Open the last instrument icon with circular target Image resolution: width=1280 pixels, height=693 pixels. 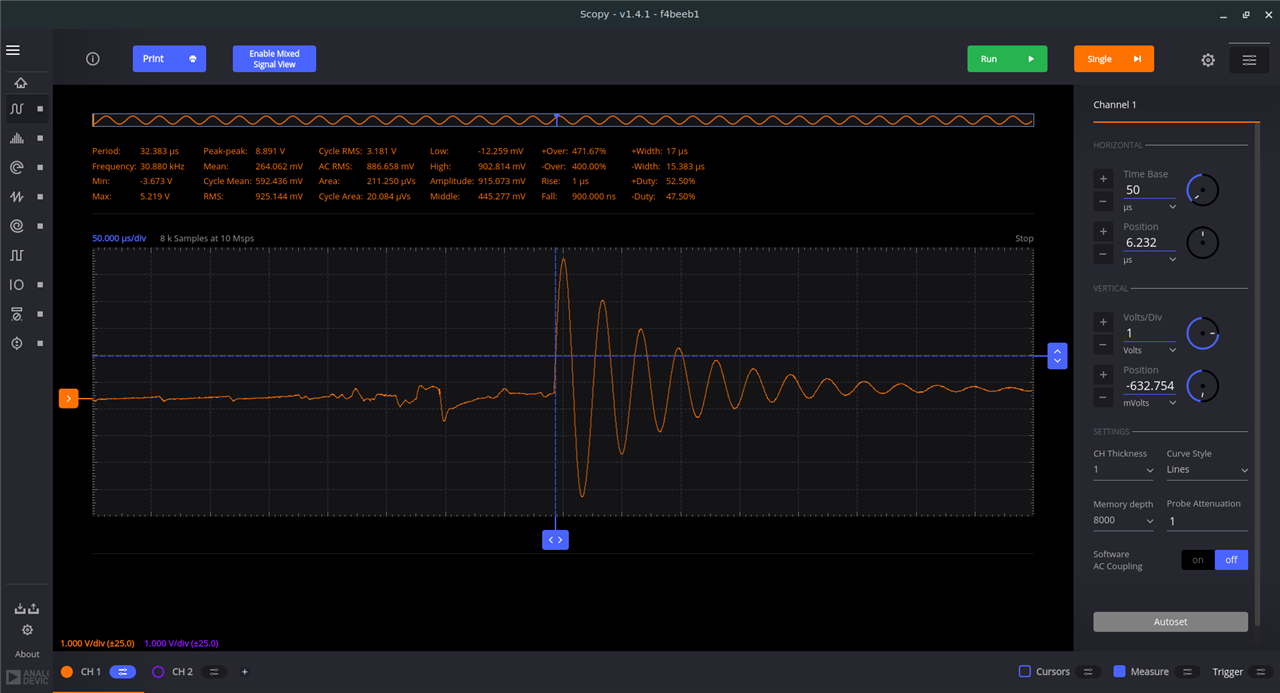[17, 343]
